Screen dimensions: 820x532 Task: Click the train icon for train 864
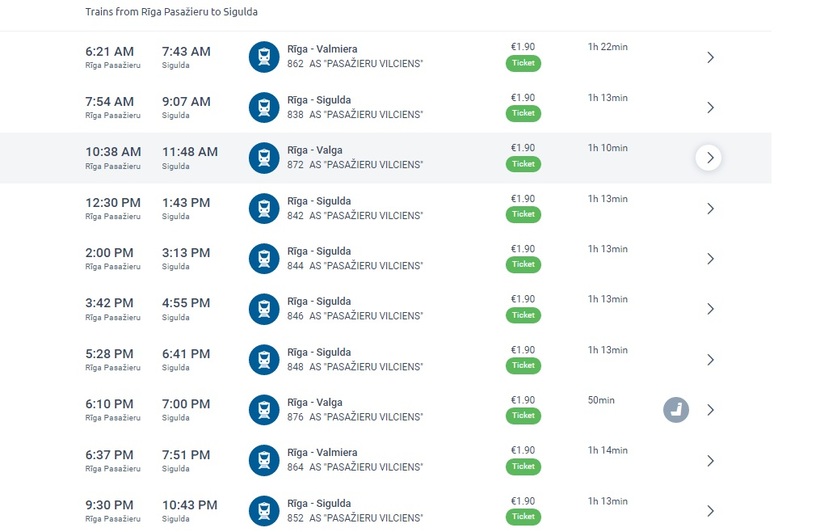(263, 460)
